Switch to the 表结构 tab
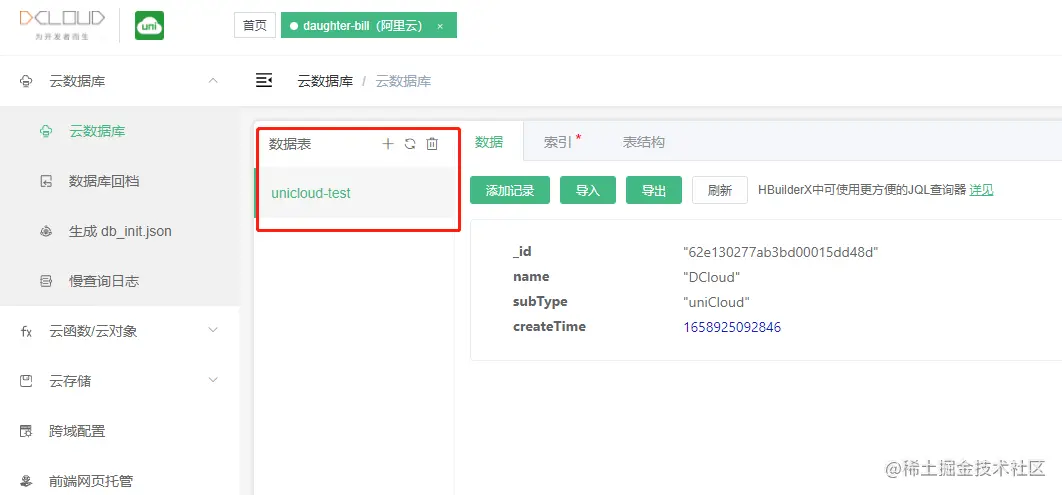This screenshot has width=1062, height=495. (643, 142)
